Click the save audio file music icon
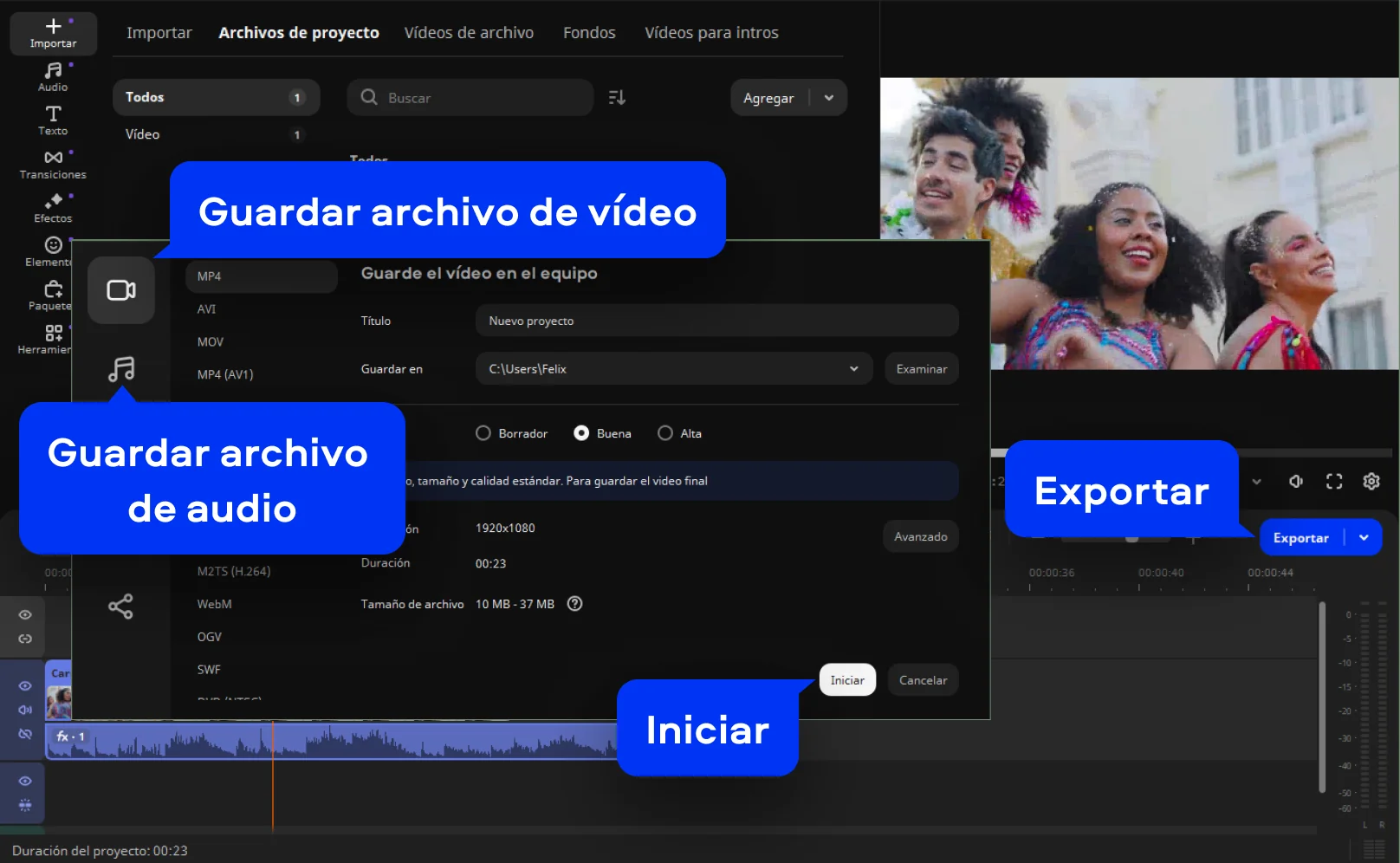Screen dimensions: 1400x863 tap(121, 369)
